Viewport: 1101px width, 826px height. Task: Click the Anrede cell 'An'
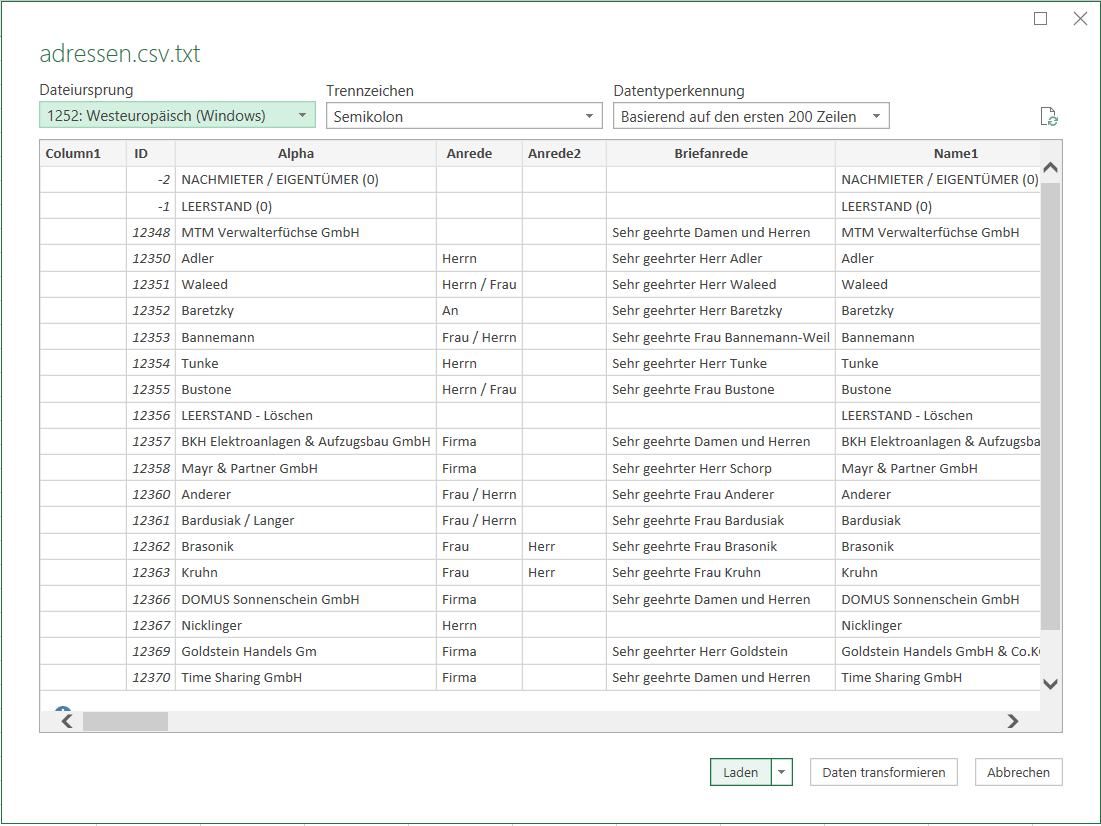[x=480, y=310]
